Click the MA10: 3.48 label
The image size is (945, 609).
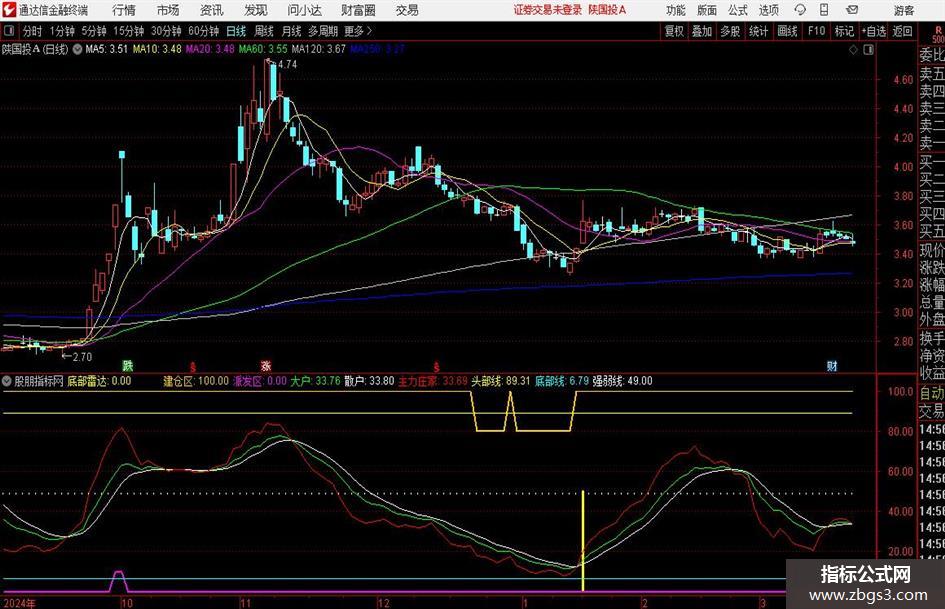coord(157,49)
